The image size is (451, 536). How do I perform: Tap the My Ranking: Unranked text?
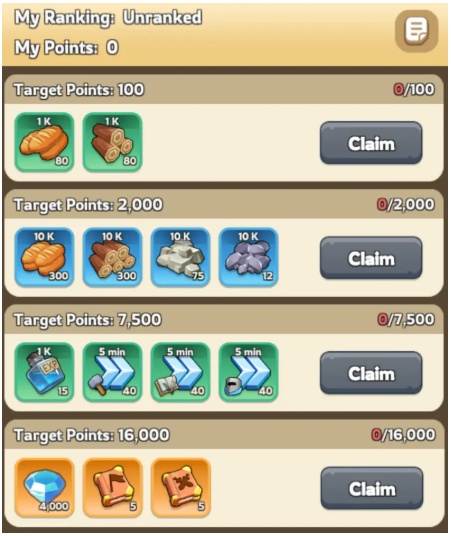click(x=108, y=17)
